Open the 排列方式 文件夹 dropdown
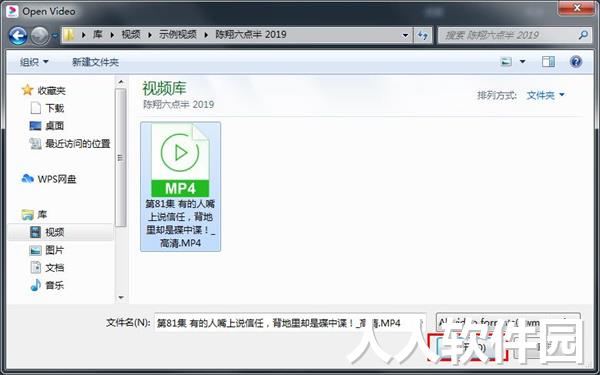Image resolution: width=600 pixels, height=375 pixels. pyautogui.click(x=545, y=95)
